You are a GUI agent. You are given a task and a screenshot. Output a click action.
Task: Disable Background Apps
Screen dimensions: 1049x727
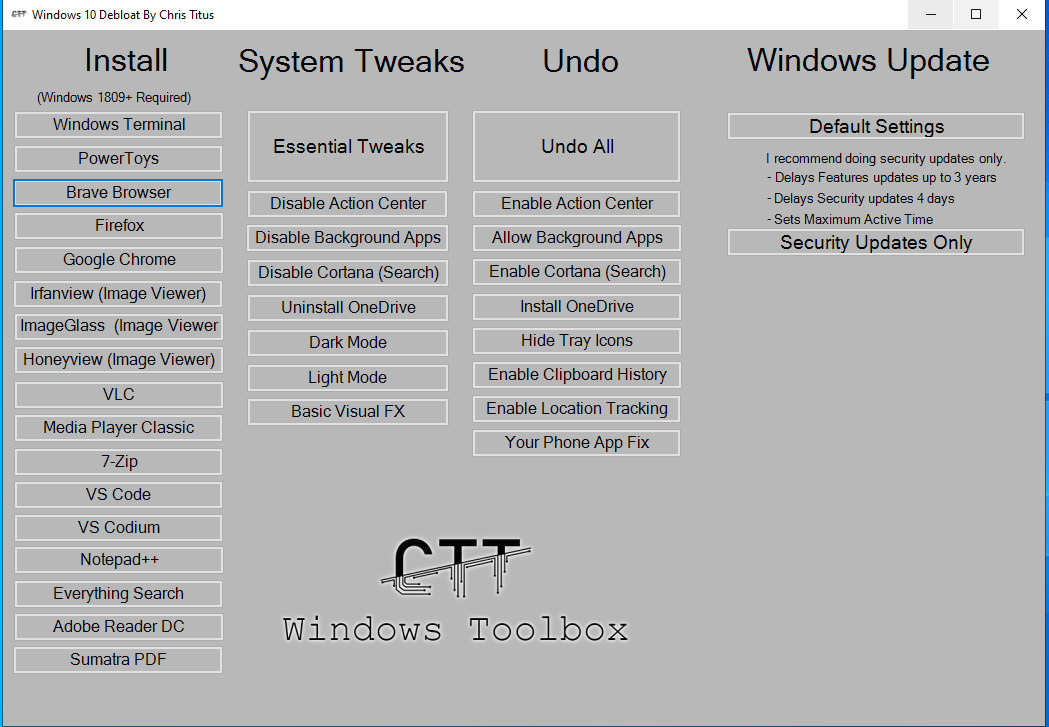348,238
